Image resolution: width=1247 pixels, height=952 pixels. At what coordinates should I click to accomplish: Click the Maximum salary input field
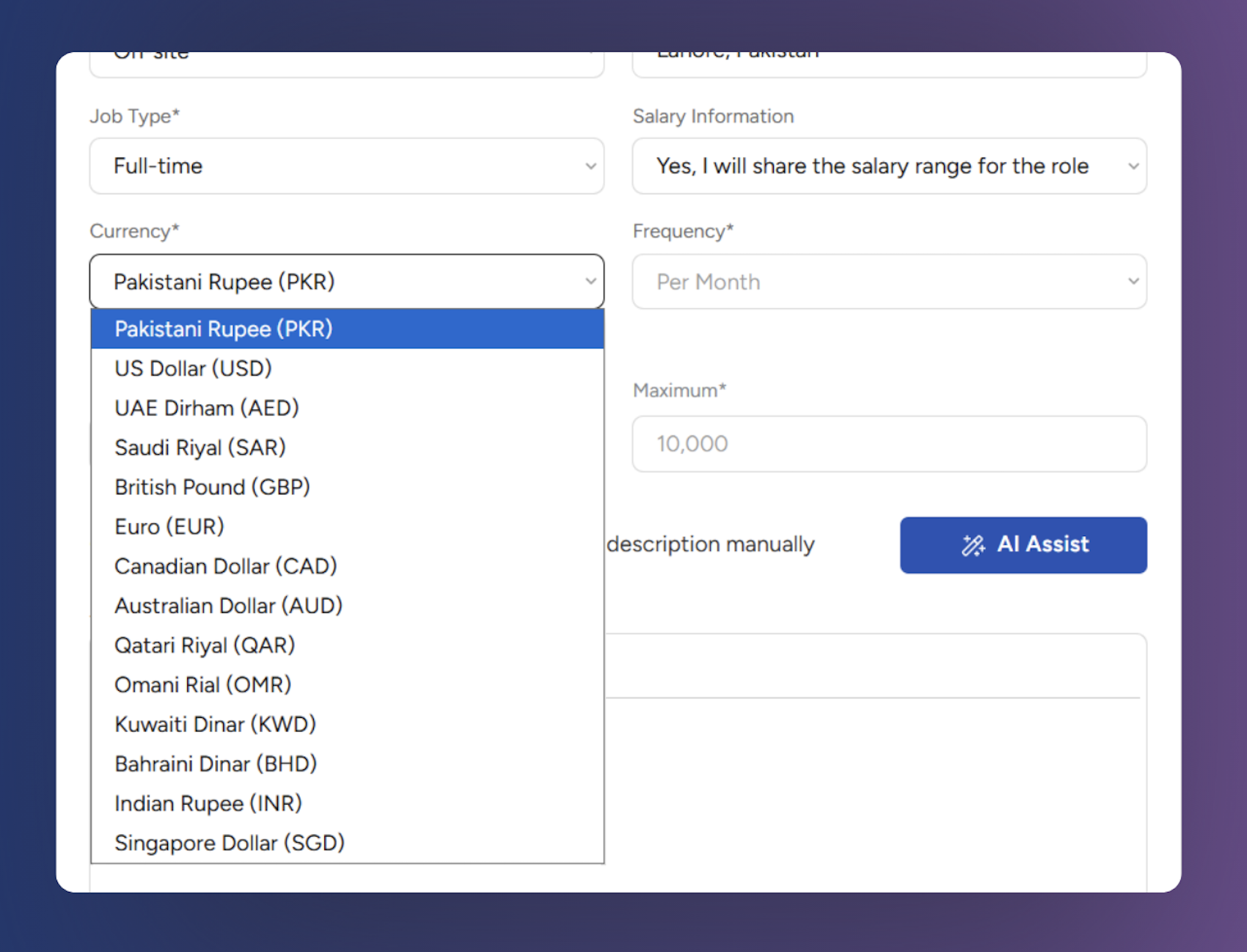tap(890, 444)
